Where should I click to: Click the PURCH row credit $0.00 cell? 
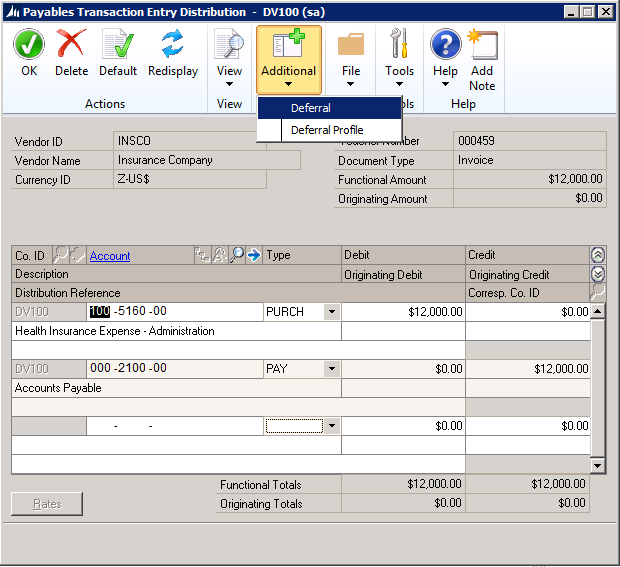(x=528, y=312)
